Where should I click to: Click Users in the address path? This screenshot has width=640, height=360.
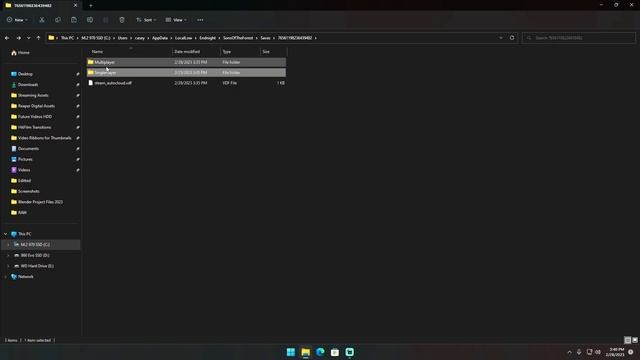122,38
